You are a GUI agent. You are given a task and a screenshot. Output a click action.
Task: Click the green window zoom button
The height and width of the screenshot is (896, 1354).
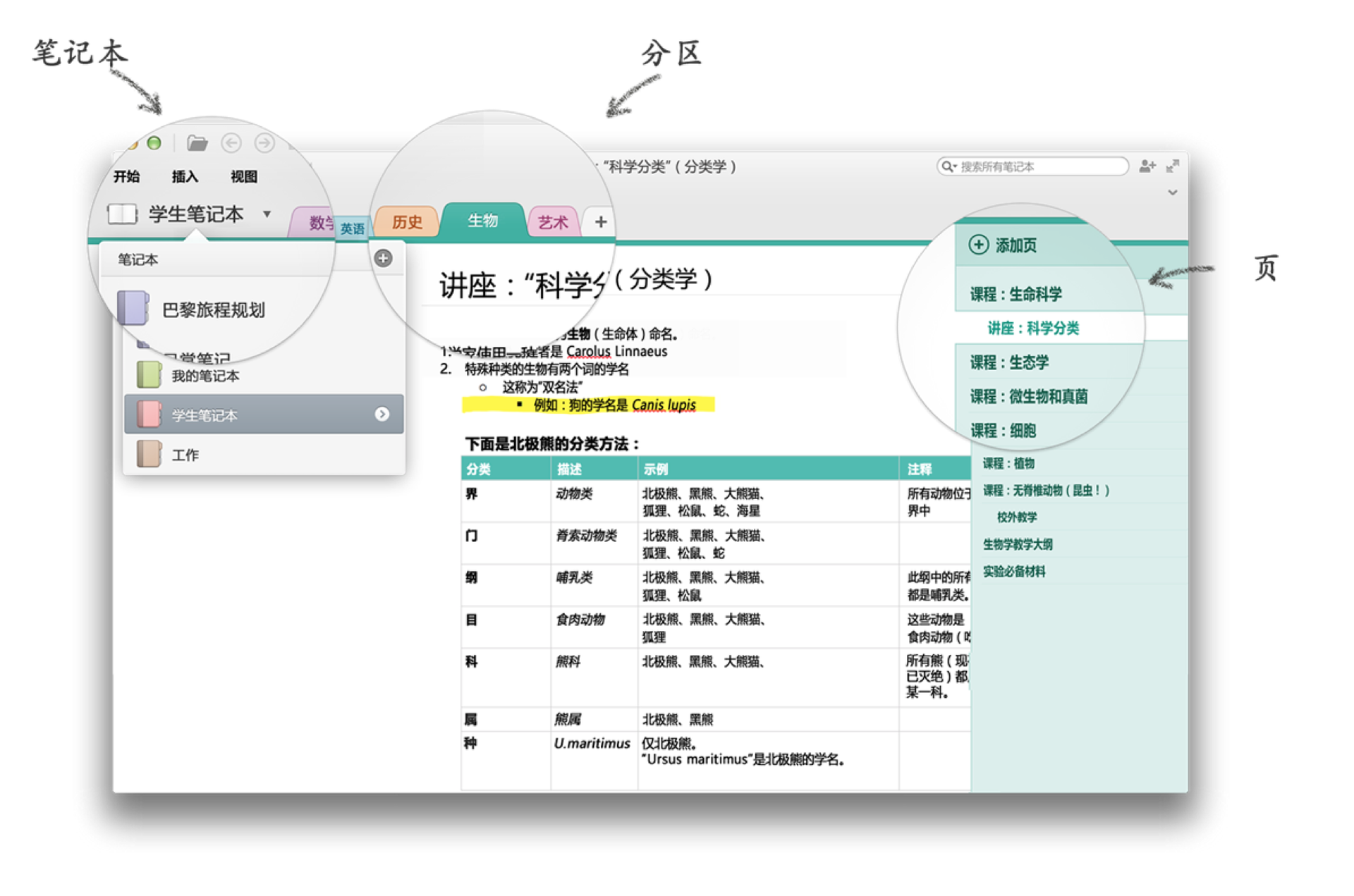(154, 143)
